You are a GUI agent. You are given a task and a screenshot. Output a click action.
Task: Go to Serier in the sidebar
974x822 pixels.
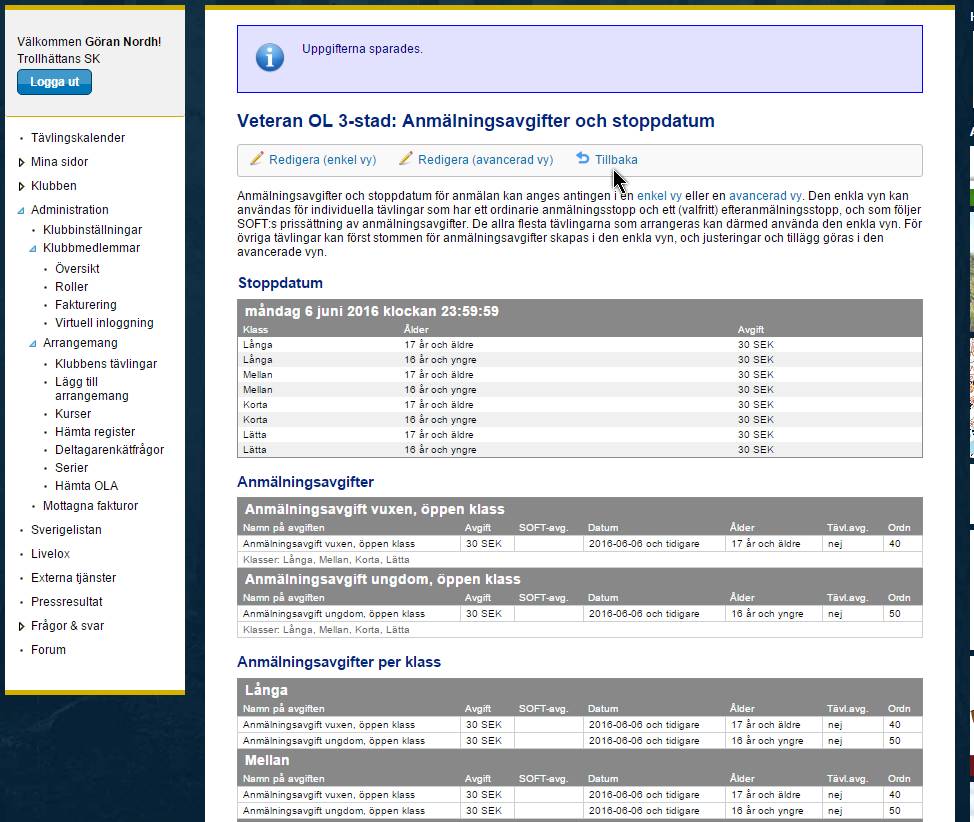[71, 468]
